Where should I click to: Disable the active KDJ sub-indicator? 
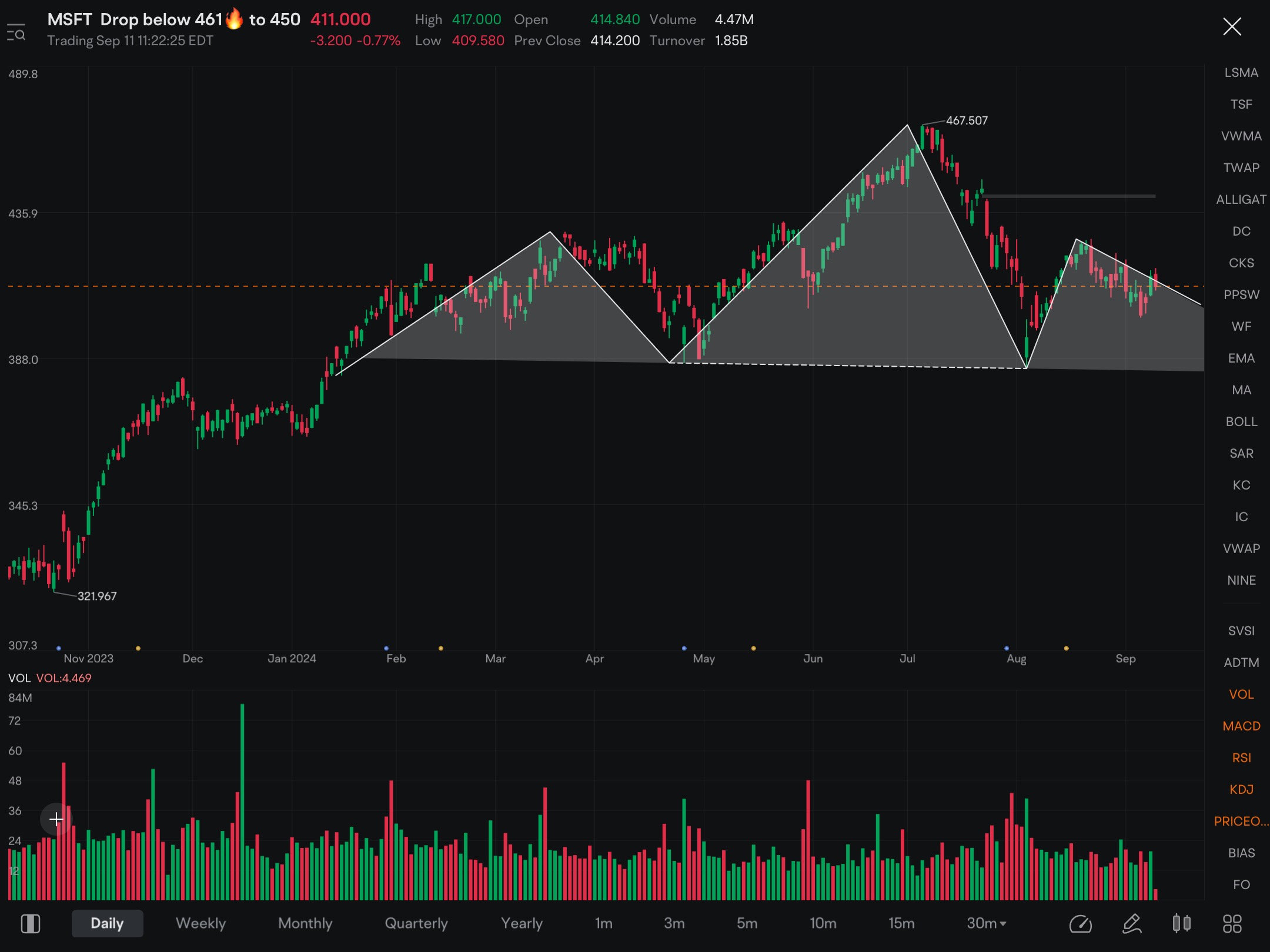(1241, 789)
